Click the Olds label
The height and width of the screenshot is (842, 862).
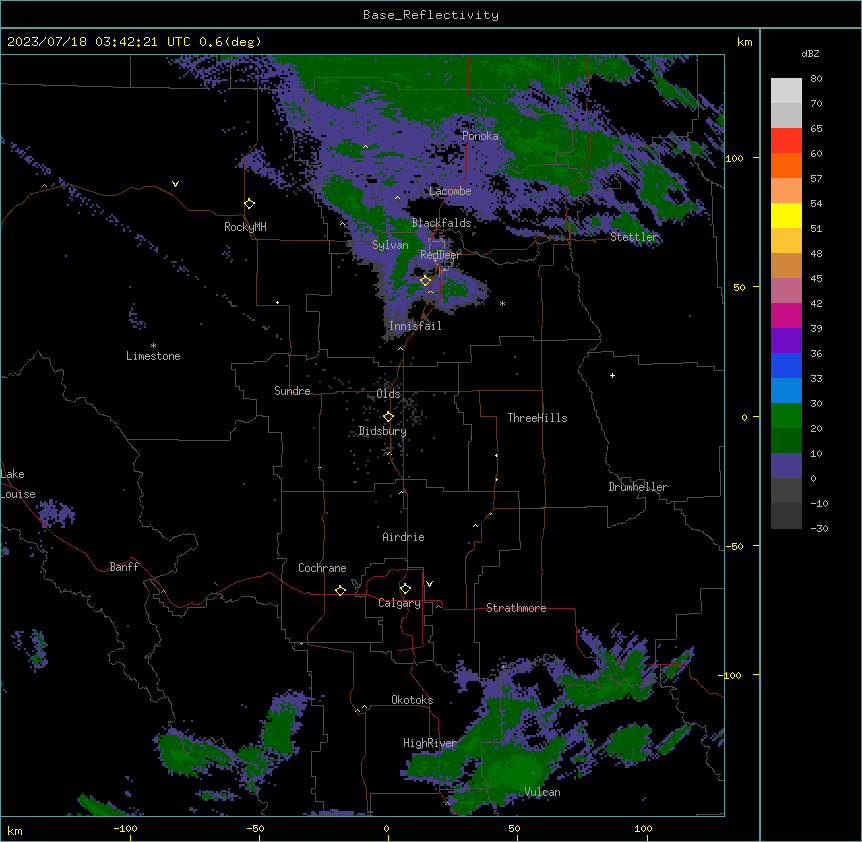[x=388, y=394]
